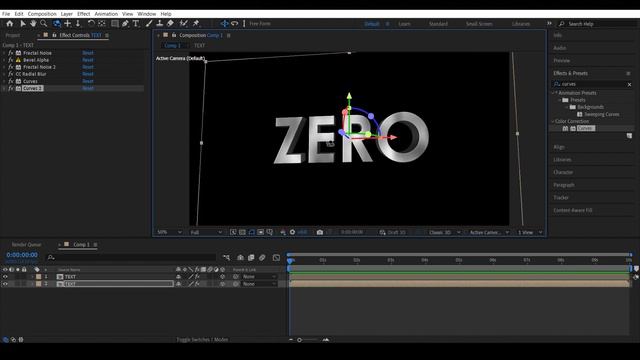Toggle fx switch for Curves effect
The height and width of the screenshot is (360, 640).
click(11, 81)
